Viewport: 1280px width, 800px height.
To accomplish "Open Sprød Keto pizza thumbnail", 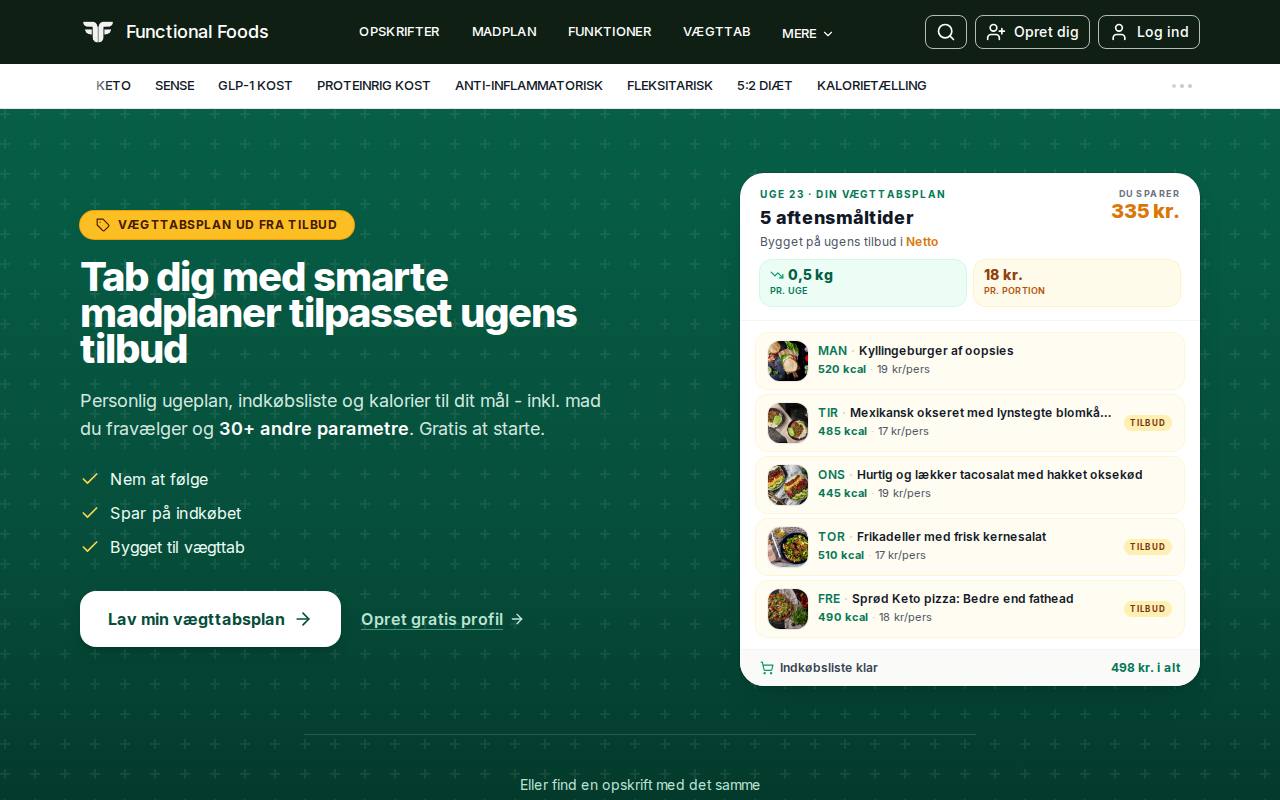I will (x=788, y=609).
